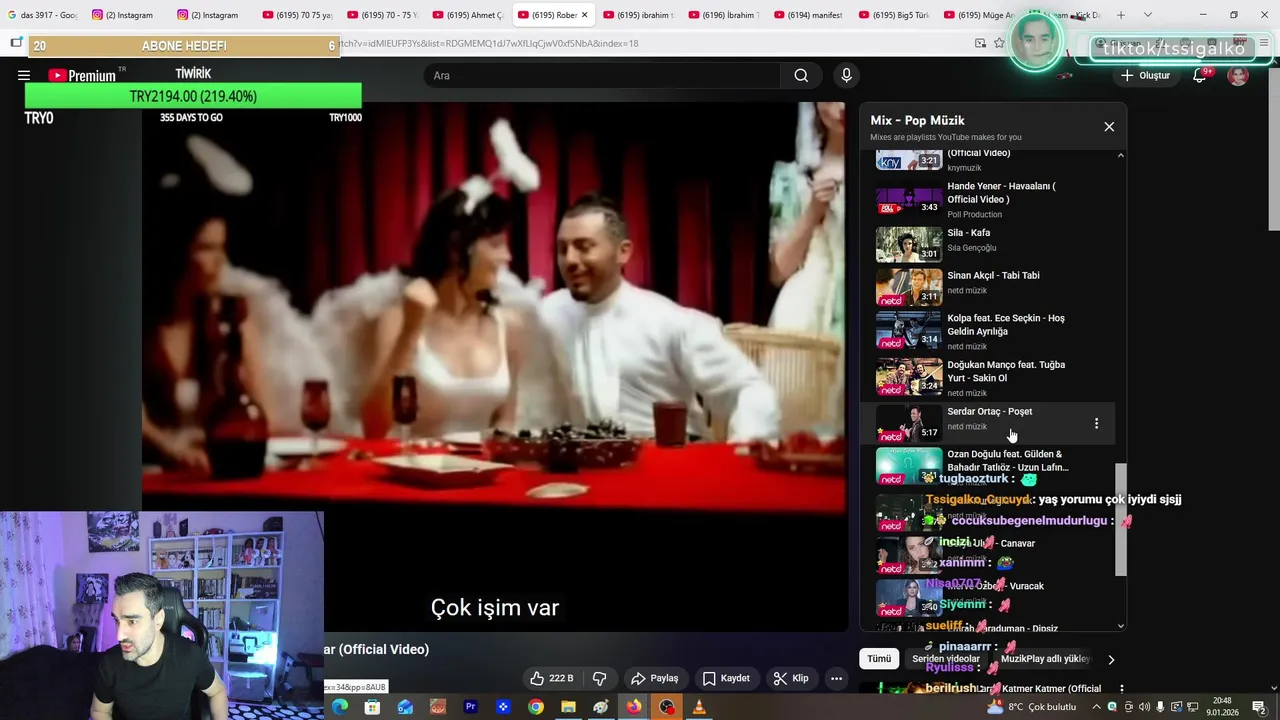Click the YouTube Premium logo
Screen dimensions: 1280x720
82,75
